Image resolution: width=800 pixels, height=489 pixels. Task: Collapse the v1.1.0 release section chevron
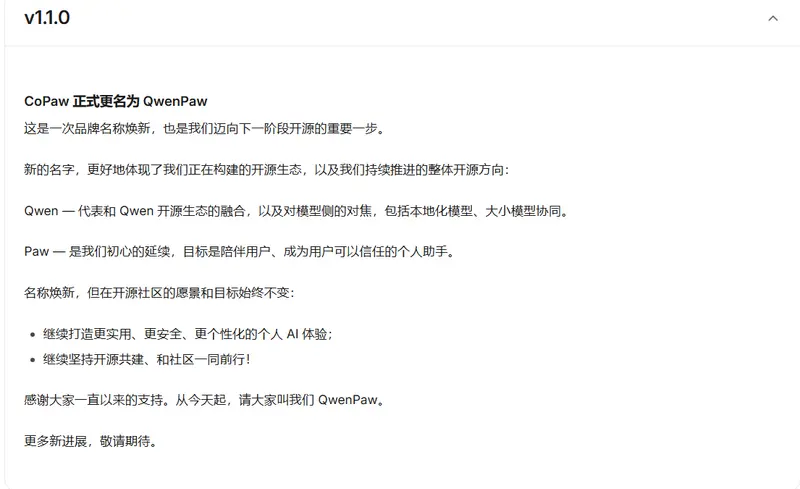pos(773,18)
